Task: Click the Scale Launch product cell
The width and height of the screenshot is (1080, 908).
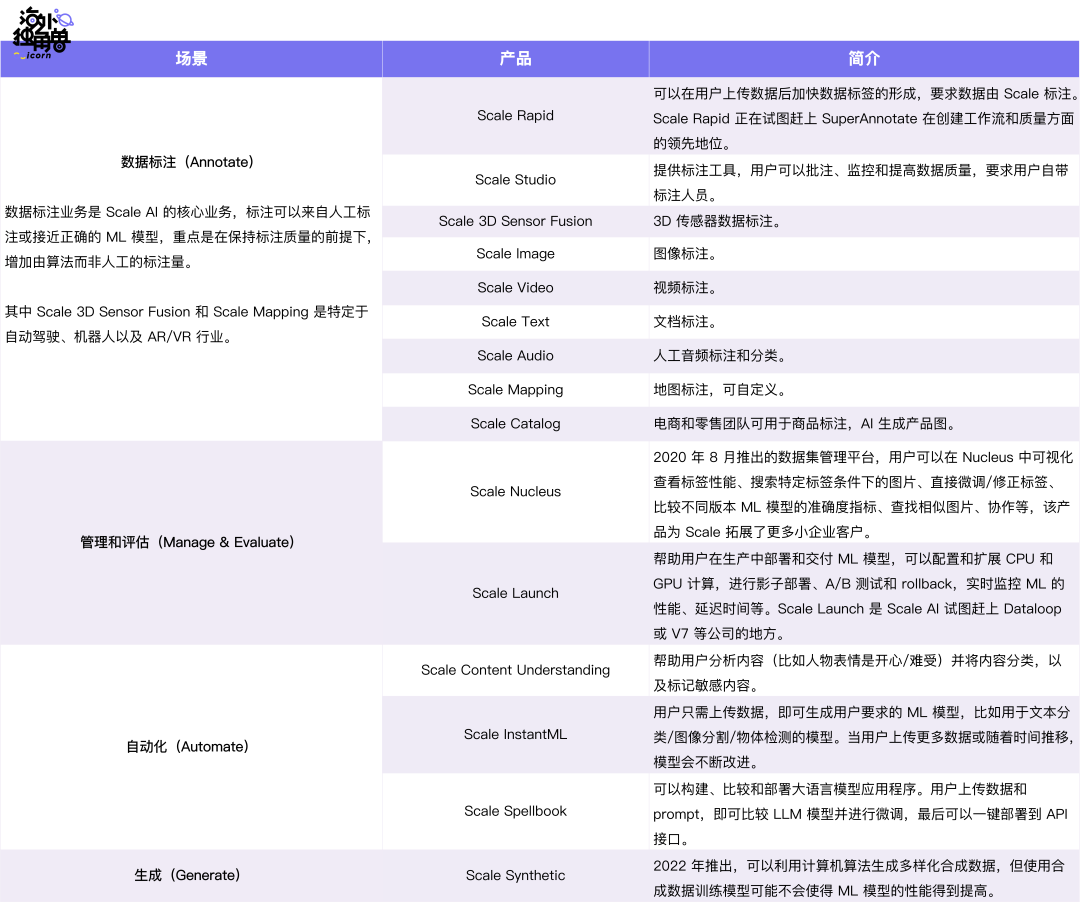Action: 515,593
